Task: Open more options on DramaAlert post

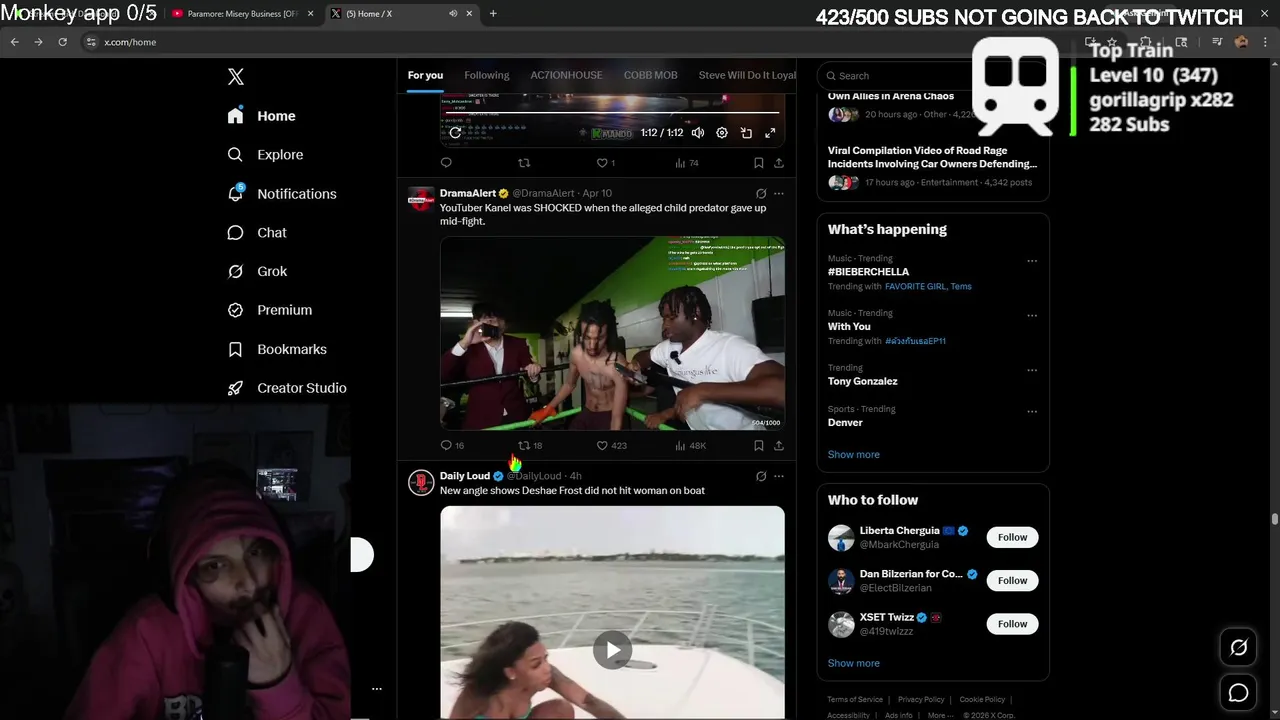Action: coord(779,194)
